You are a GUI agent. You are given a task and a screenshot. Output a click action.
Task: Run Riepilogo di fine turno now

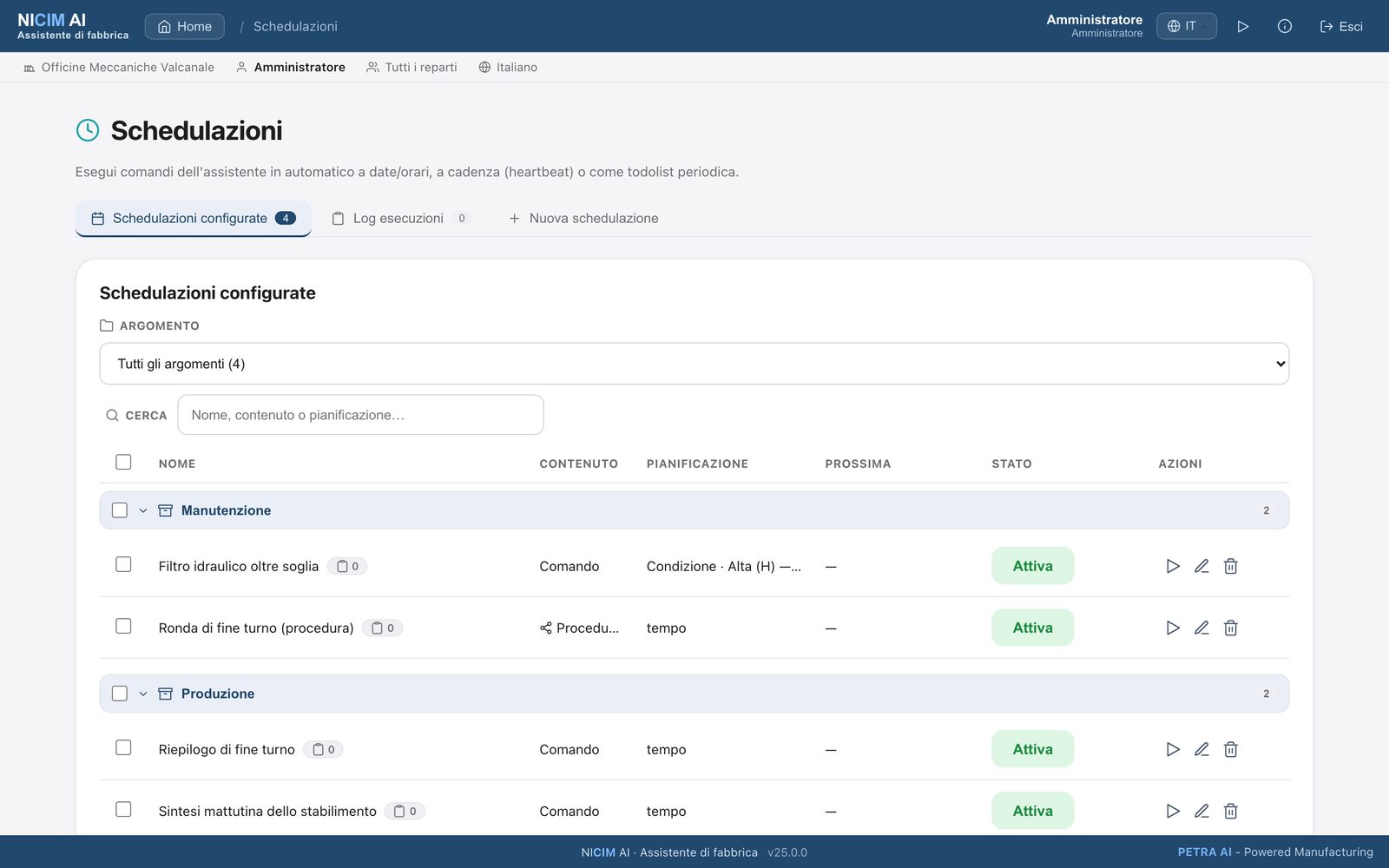[1173, 749]
